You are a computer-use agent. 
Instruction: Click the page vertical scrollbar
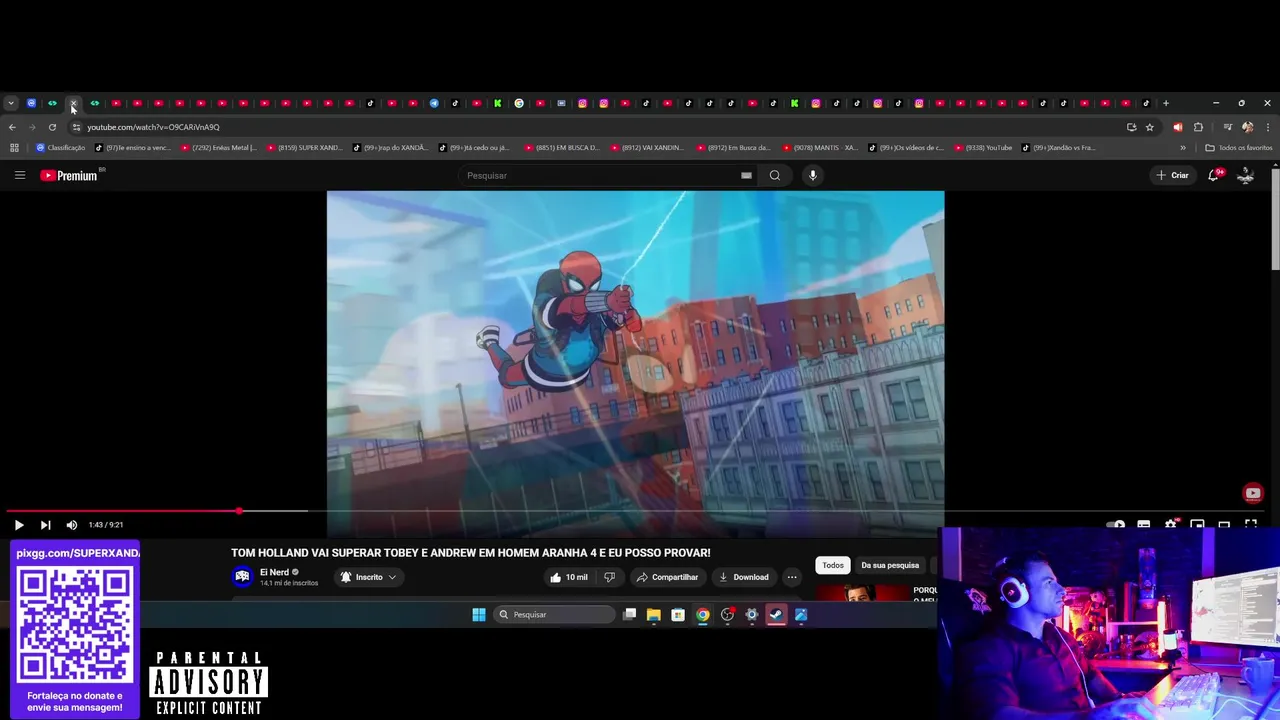pyautogui.click(x=1275, y=219)
